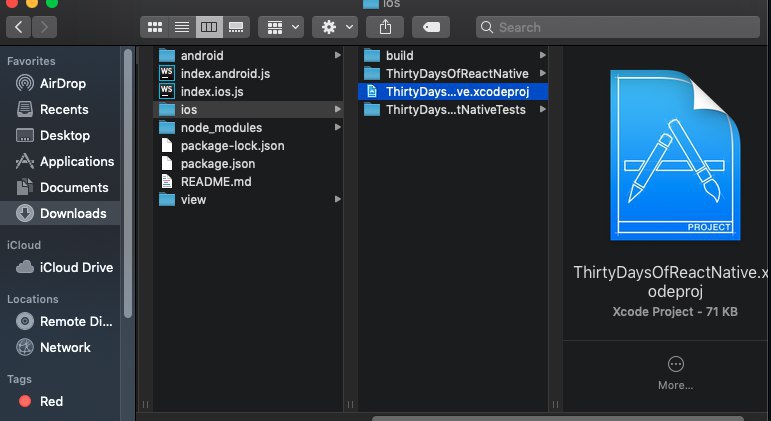Select the package-lock.json file
The image size is (771, 421).
[248, 146]
